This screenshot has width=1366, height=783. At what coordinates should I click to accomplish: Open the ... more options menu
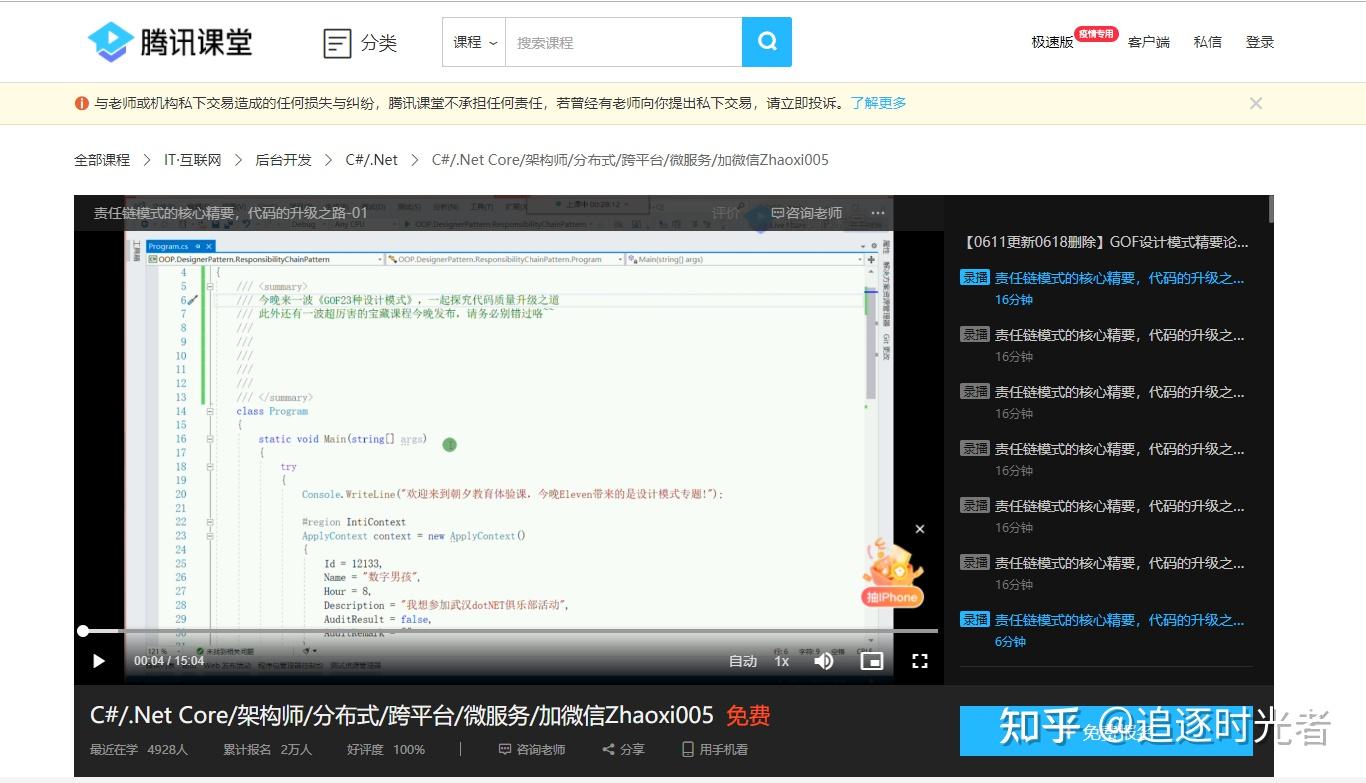[x=877, y=212]
